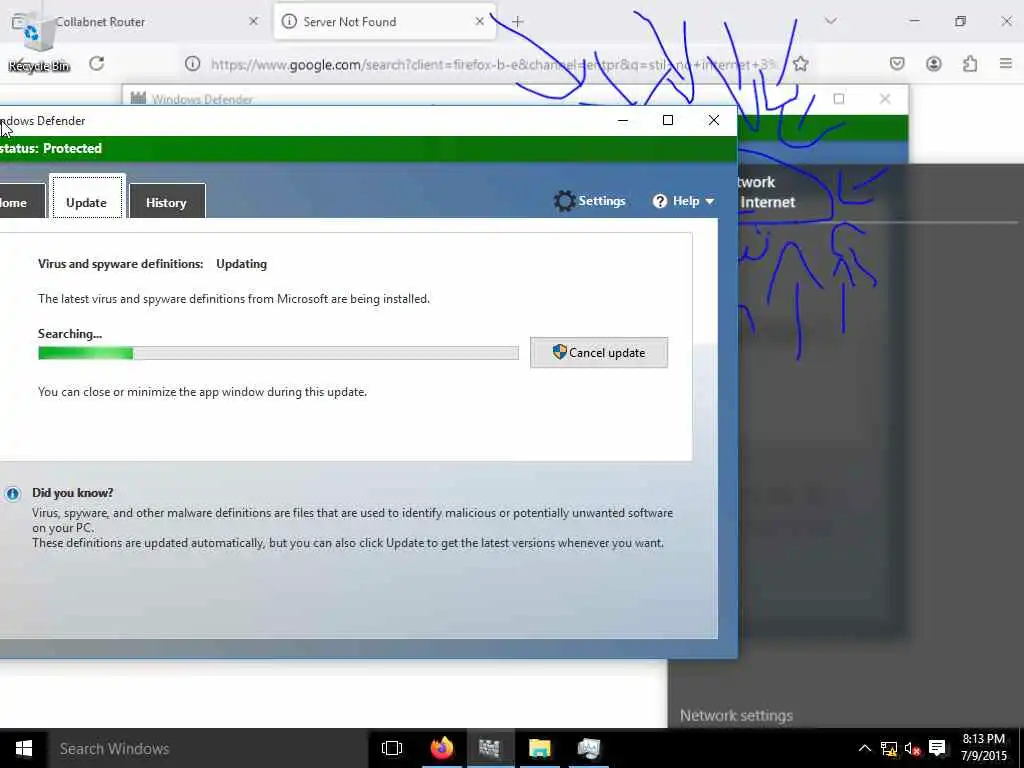Open a new browser tab
Viewport: 1024px width, 768px height.
tap(517, 22)
